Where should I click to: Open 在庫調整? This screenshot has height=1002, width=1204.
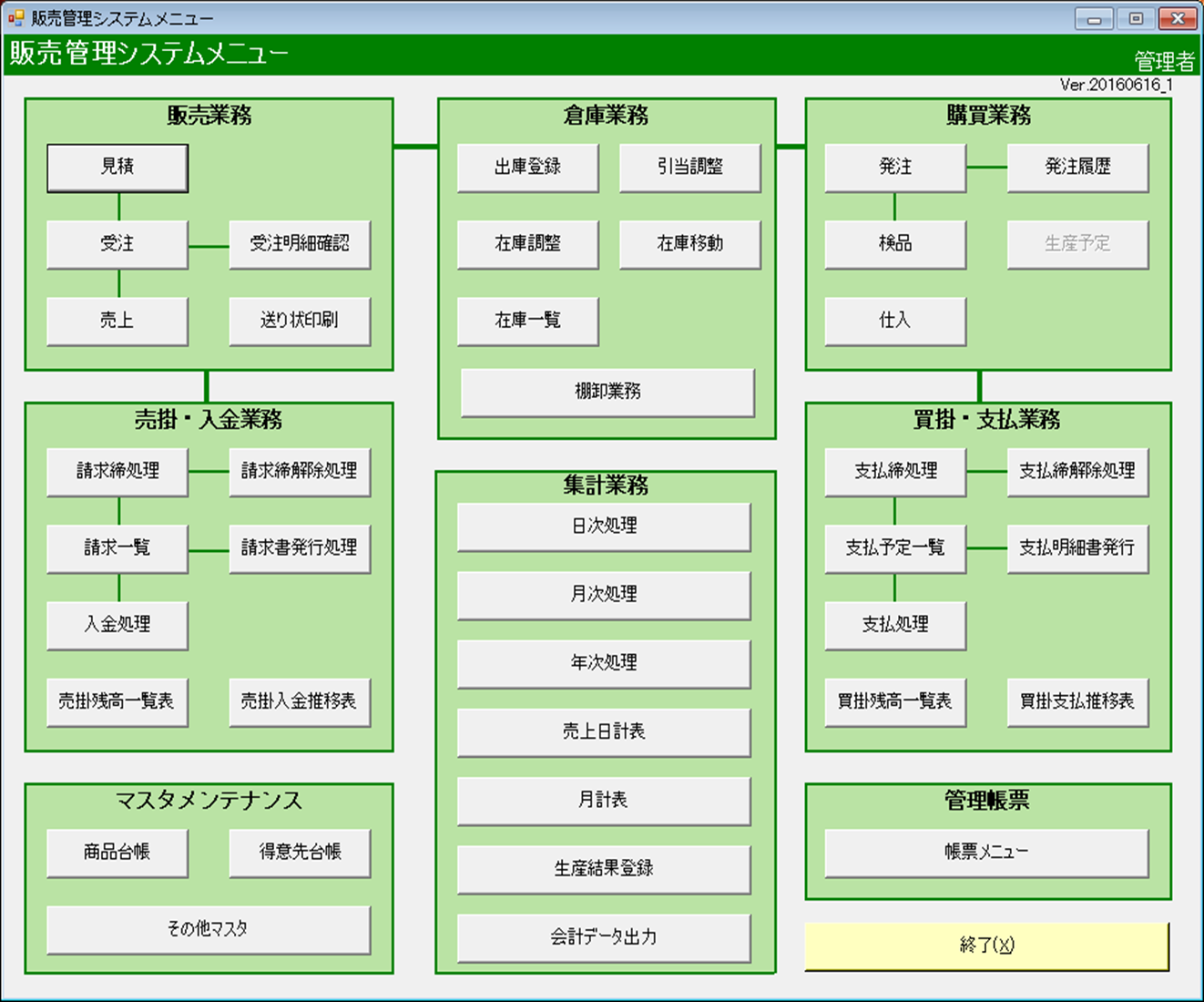[x=528, y=244]
